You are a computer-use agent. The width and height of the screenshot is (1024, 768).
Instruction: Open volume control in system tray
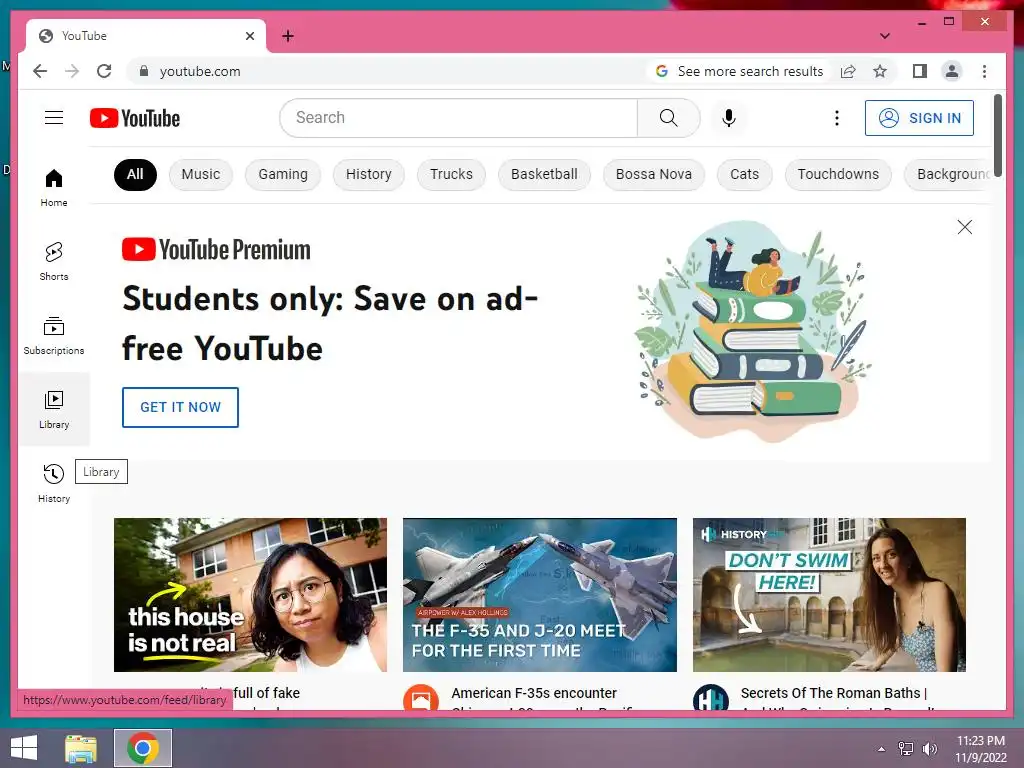pos(929,748)
